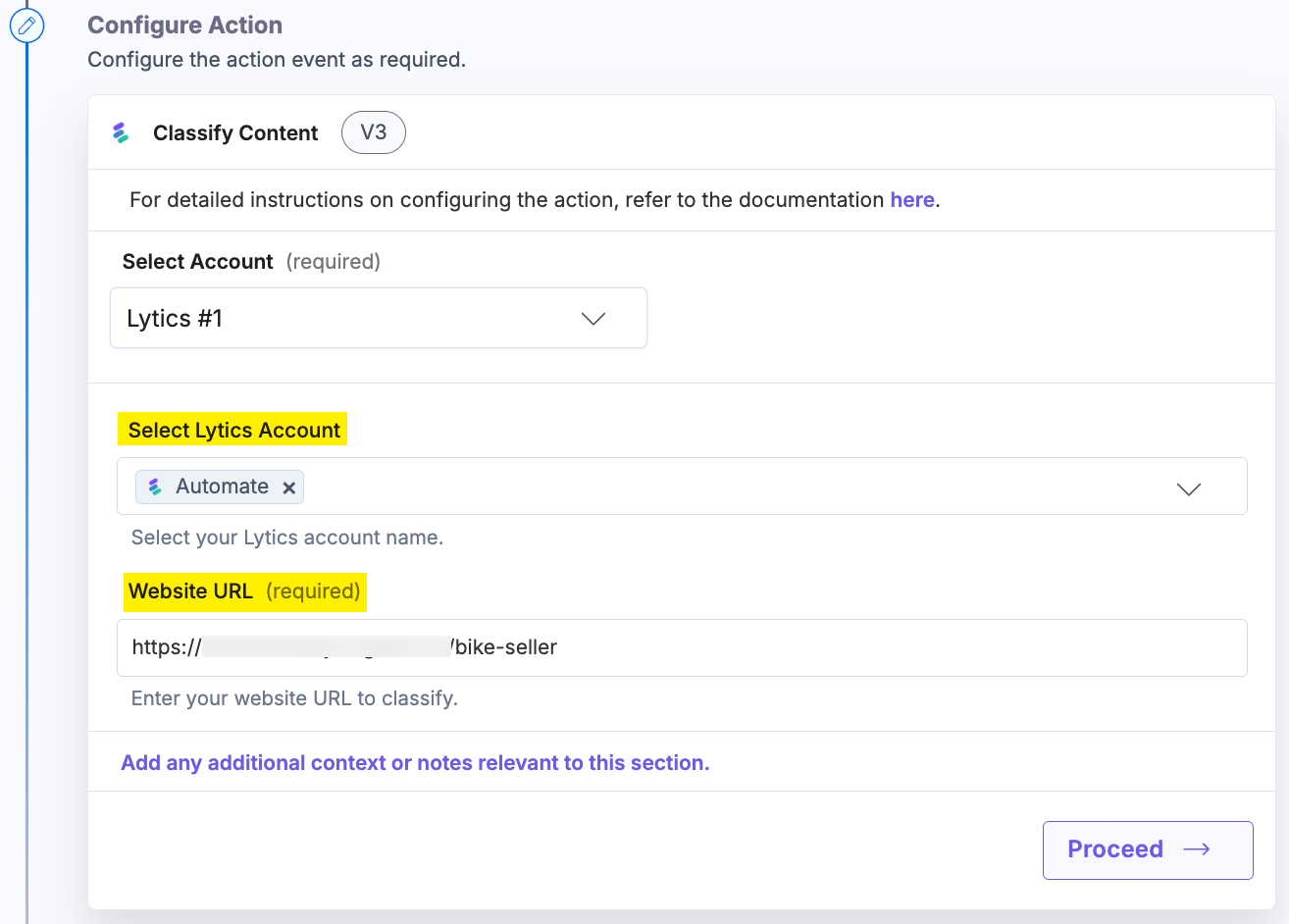Click 'Add any additional context or notes' link
The width and height of the screenshot is (1289, 924).
coord(415,763)
